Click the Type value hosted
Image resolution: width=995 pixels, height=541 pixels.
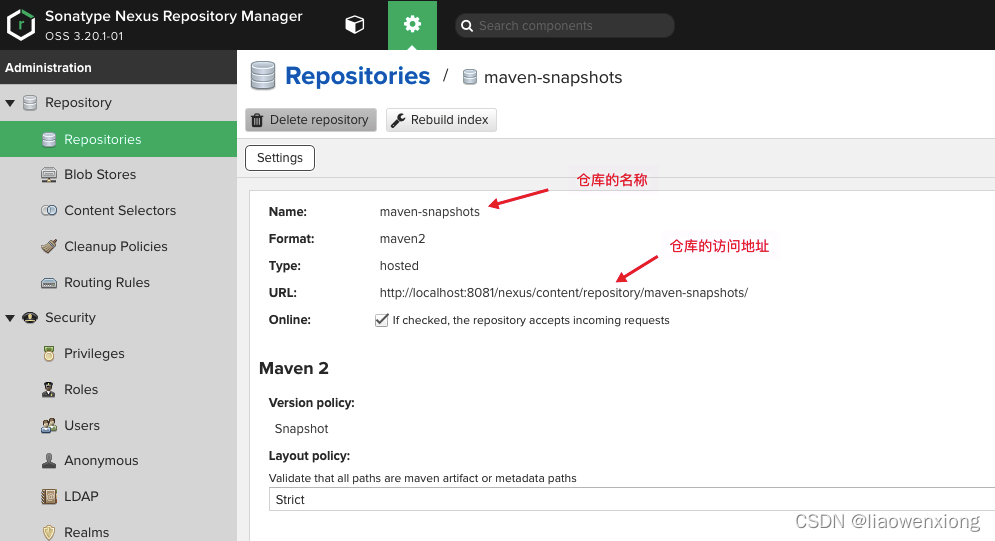click(x=399, y=266)
